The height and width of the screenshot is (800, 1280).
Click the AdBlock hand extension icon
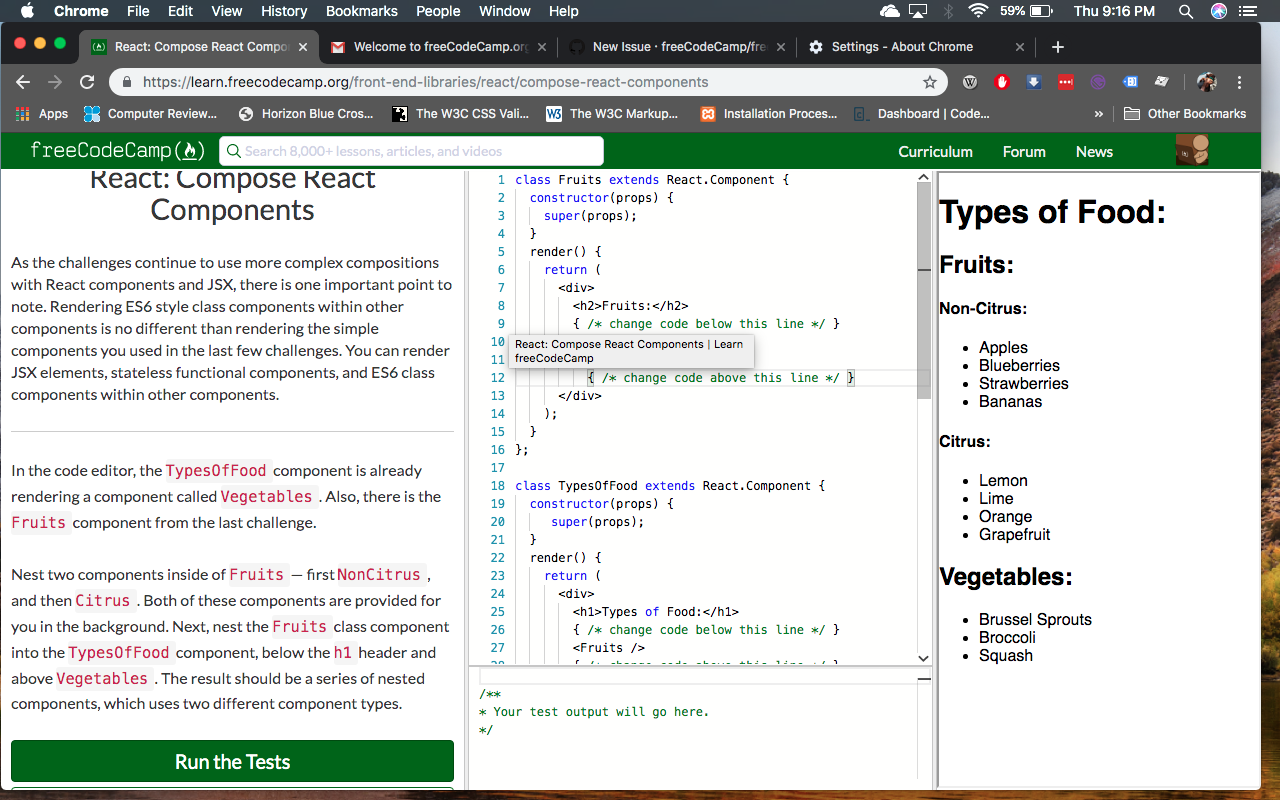pos(1002,82)
